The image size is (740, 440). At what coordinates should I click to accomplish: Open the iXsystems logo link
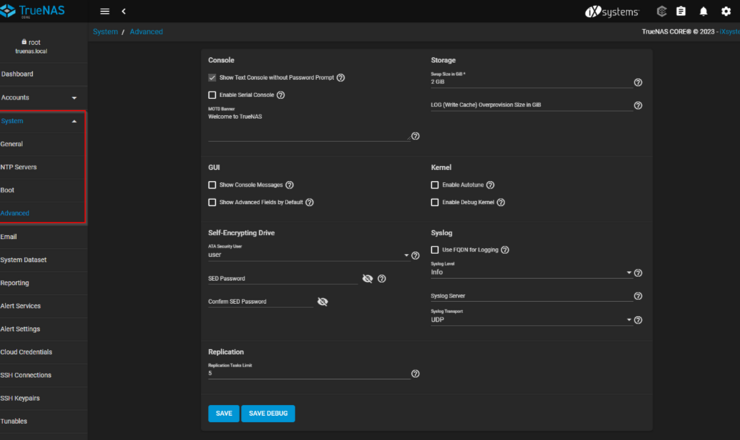[612, 11]
